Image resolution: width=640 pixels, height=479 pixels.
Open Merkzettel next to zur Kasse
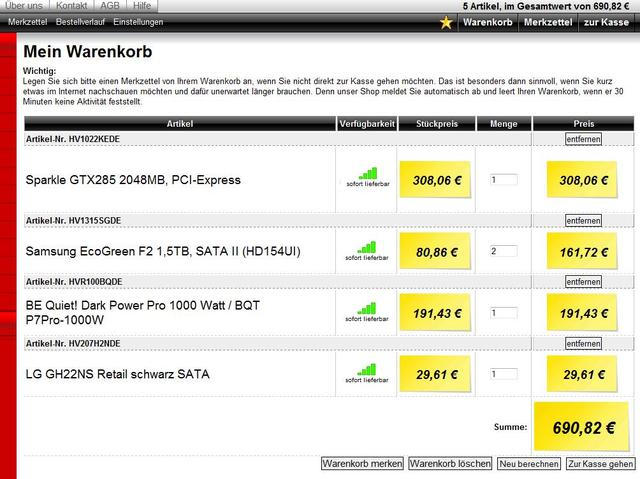(548, 22)
